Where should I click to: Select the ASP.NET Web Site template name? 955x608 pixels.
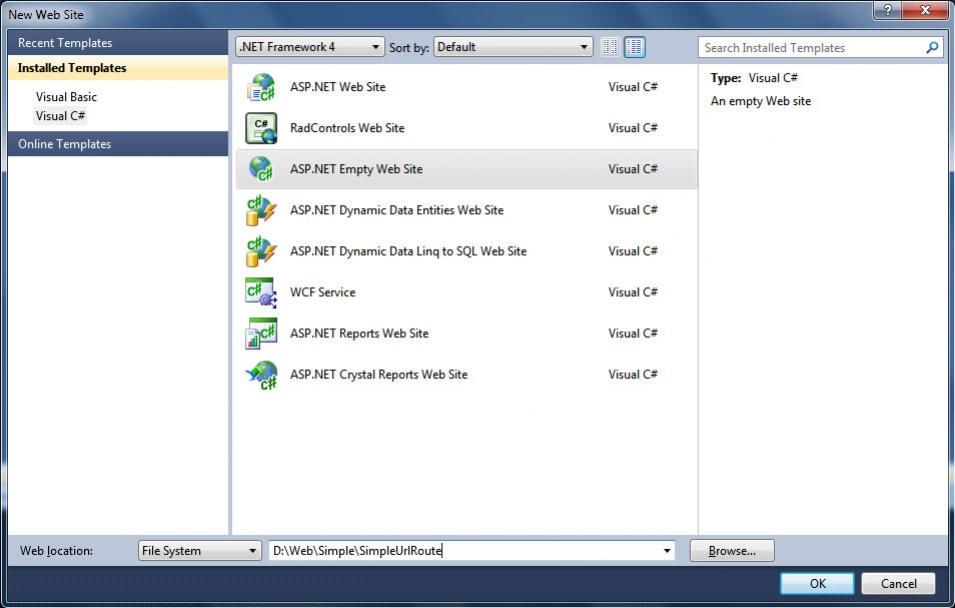tap(337, 87)
